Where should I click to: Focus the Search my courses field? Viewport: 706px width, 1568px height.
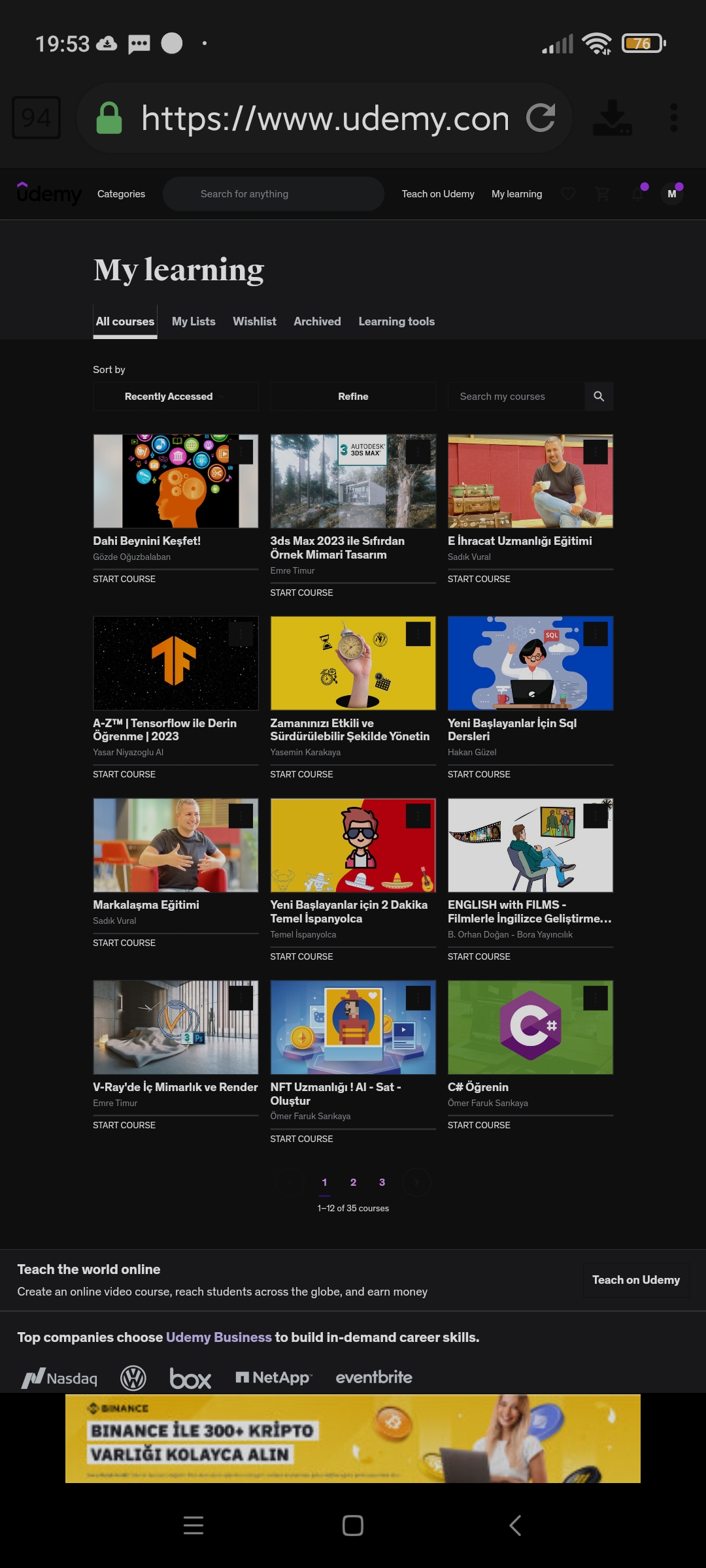[516, 397]
